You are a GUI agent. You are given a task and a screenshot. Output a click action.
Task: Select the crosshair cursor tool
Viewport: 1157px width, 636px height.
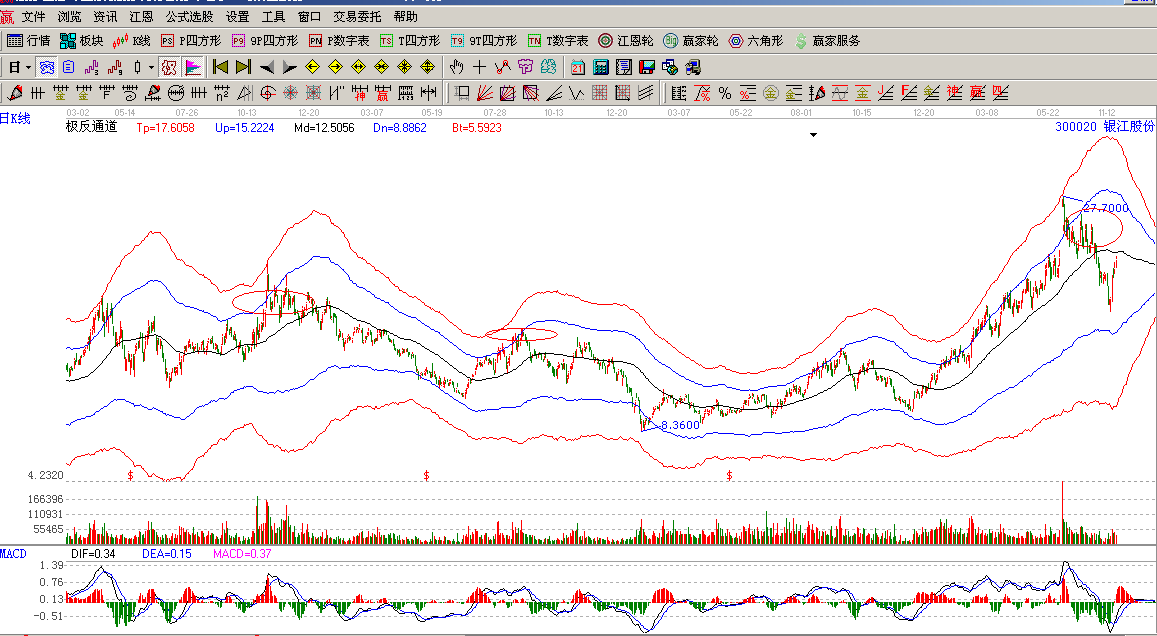point(479,67)
